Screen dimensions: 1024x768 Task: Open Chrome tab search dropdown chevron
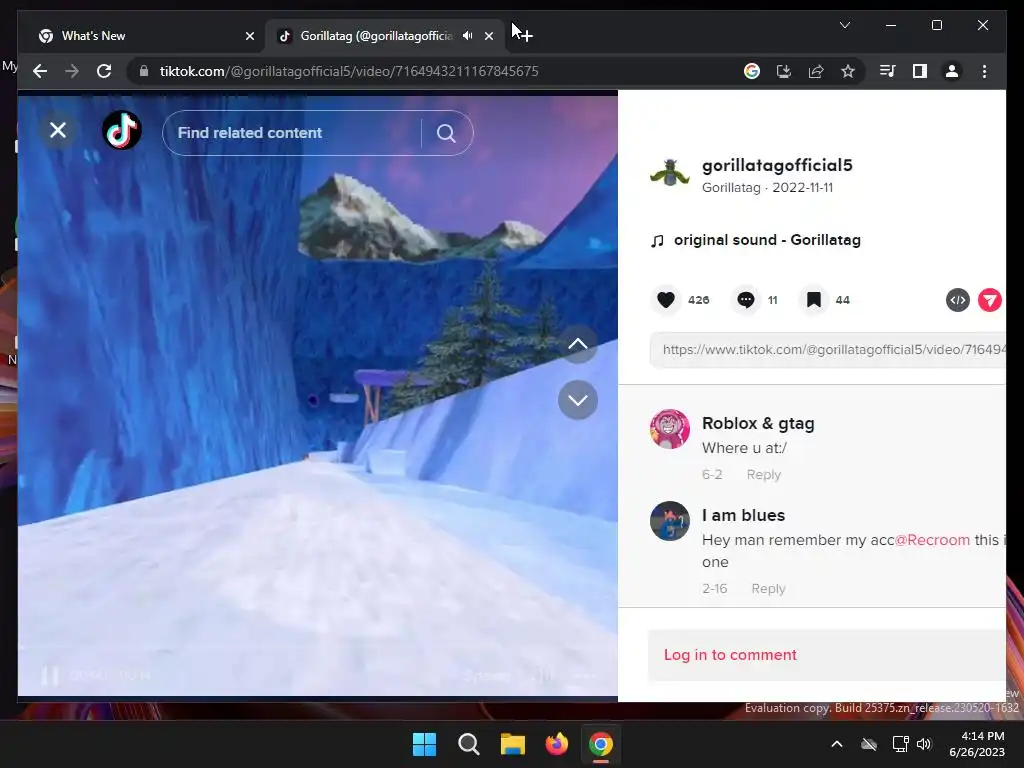[844, 25]
